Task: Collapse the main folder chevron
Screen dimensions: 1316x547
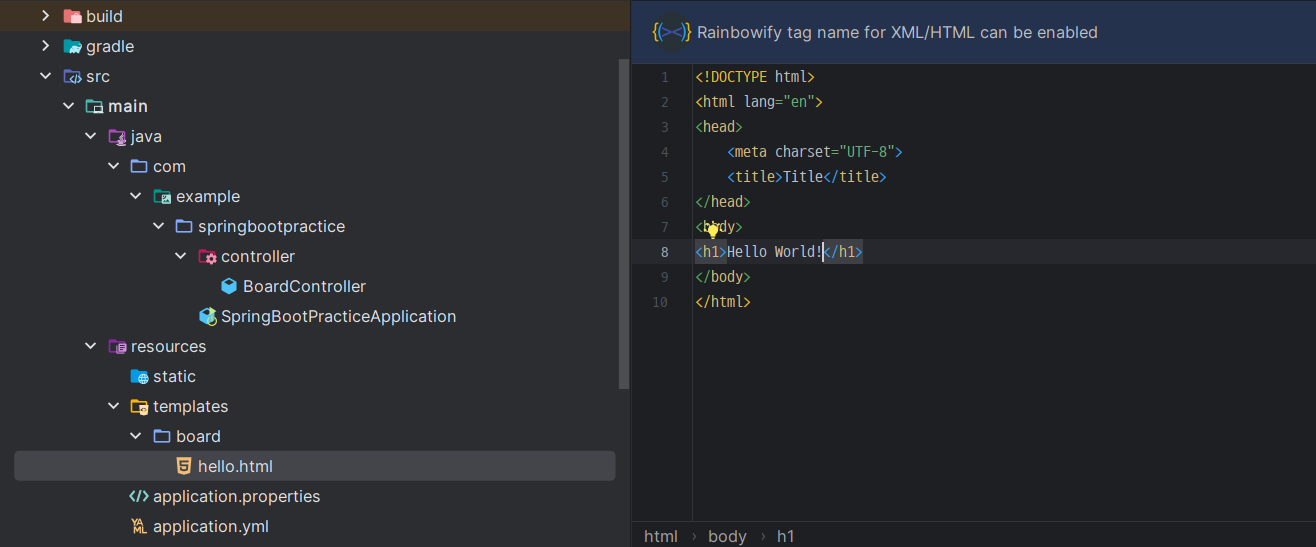Action: (68, 106)
